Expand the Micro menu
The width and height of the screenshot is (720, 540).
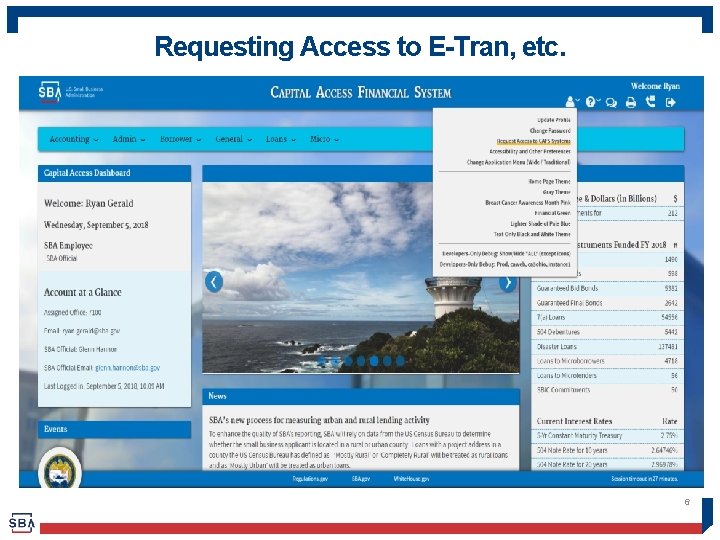point(324,139)
